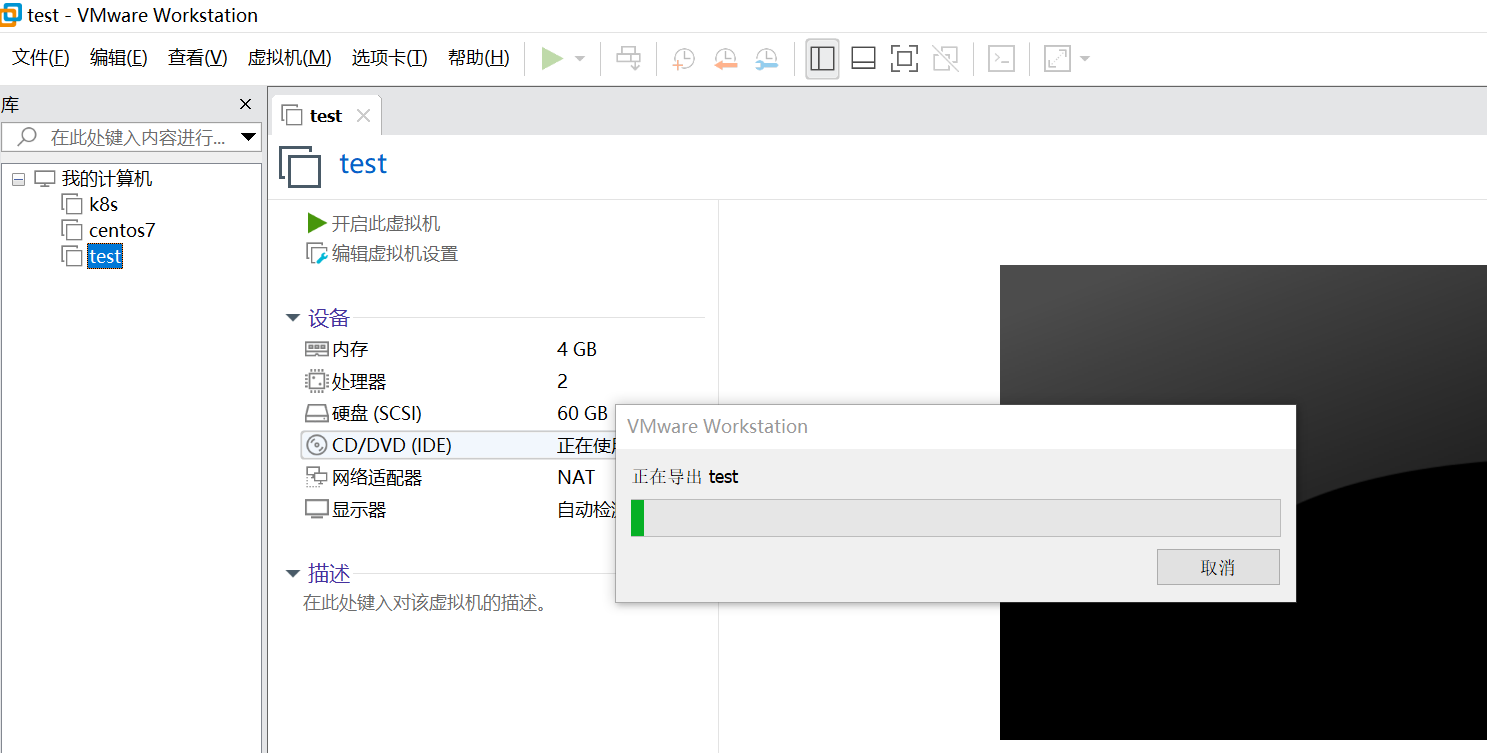Click the 编辑虚拟机设置 link
This screenshot has height=753, width=1487.
394,254
